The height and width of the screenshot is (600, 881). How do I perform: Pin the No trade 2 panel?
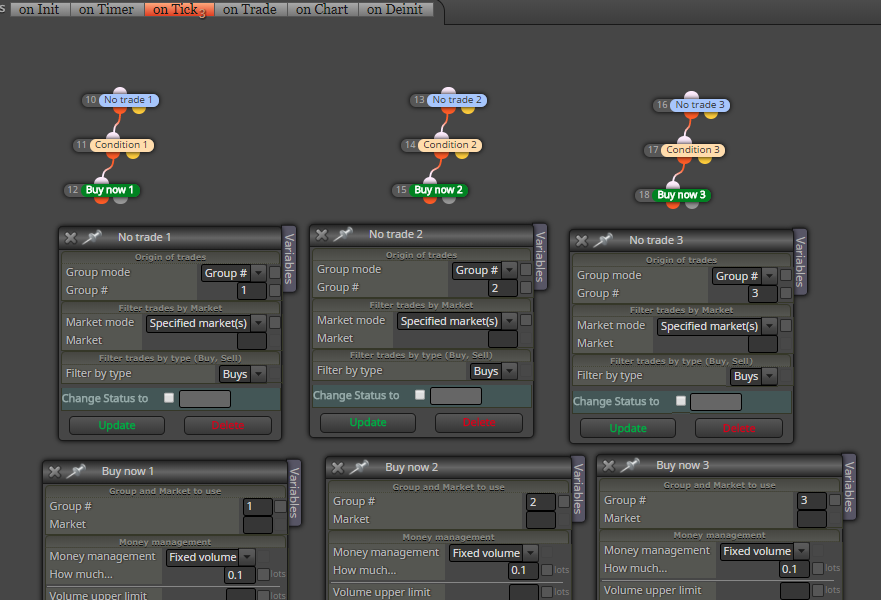pyautogui.click(x=343, y=234)
